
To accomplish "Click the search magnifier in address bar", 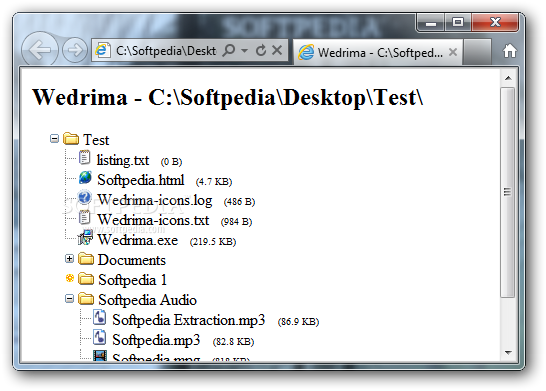I will (228, 50).
